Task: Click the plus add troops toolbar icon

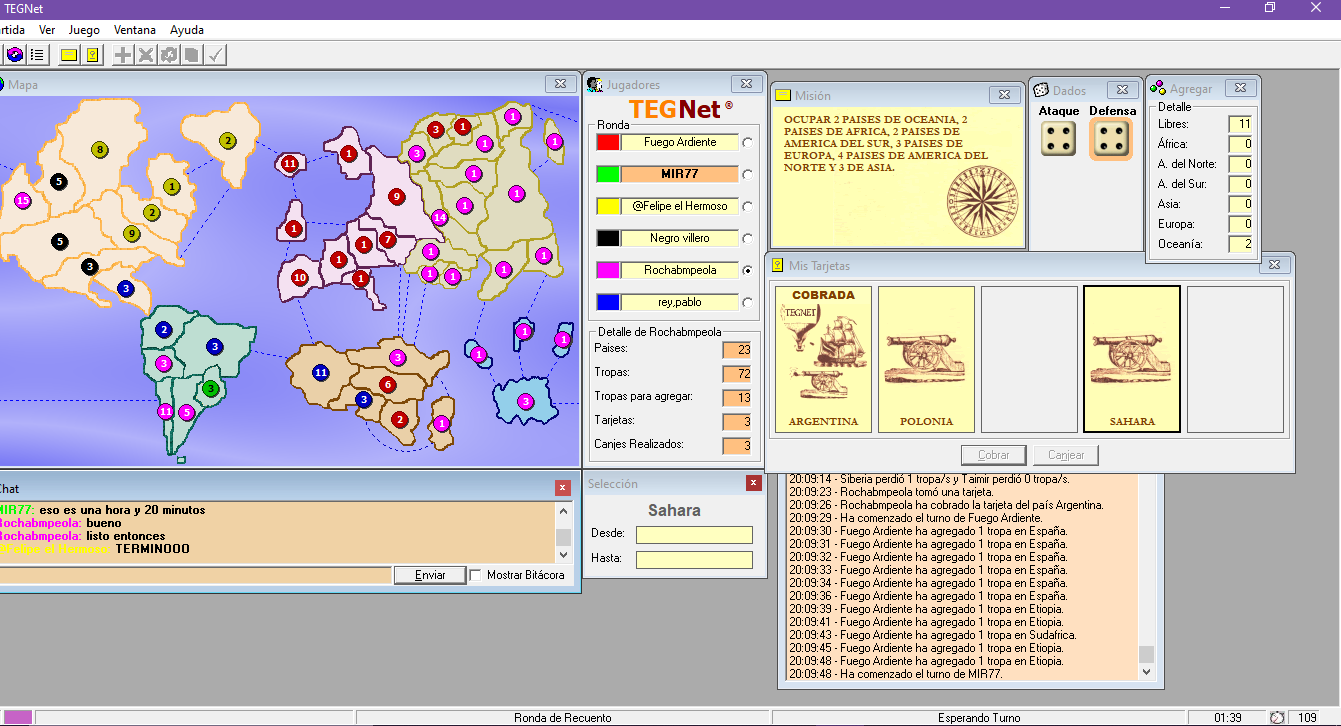Action: (123, 54)
